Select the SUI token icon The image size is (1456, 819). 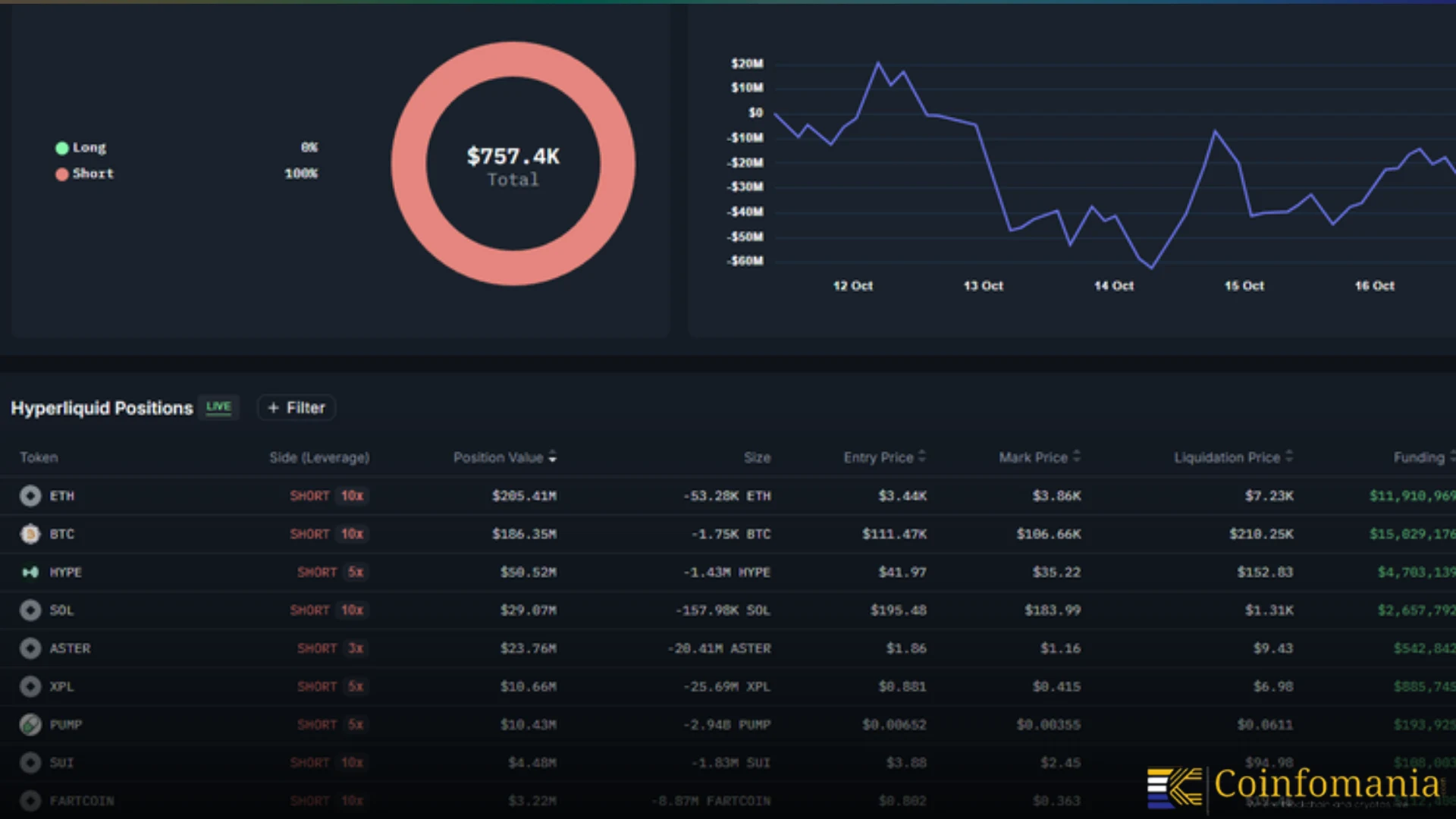(x=30, y=762)
